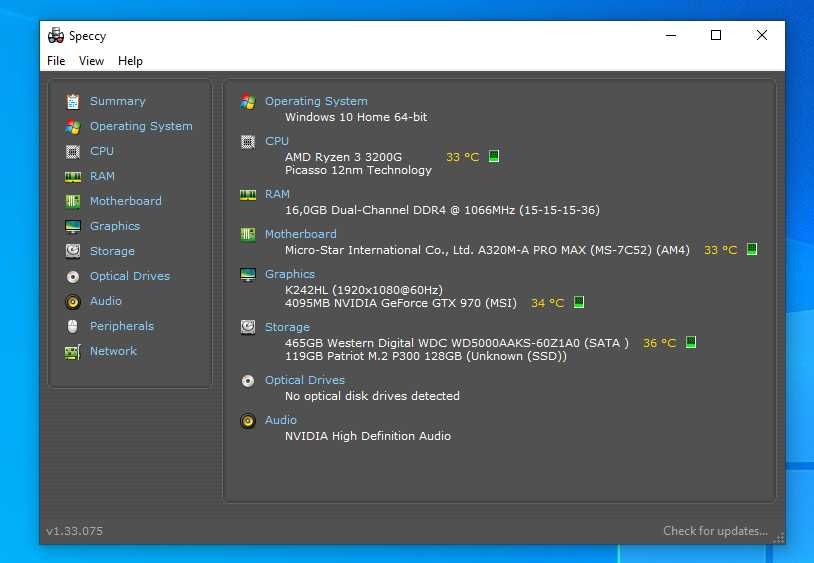
Task: Click the v1.33.075 version text
Action: point(75,531)
